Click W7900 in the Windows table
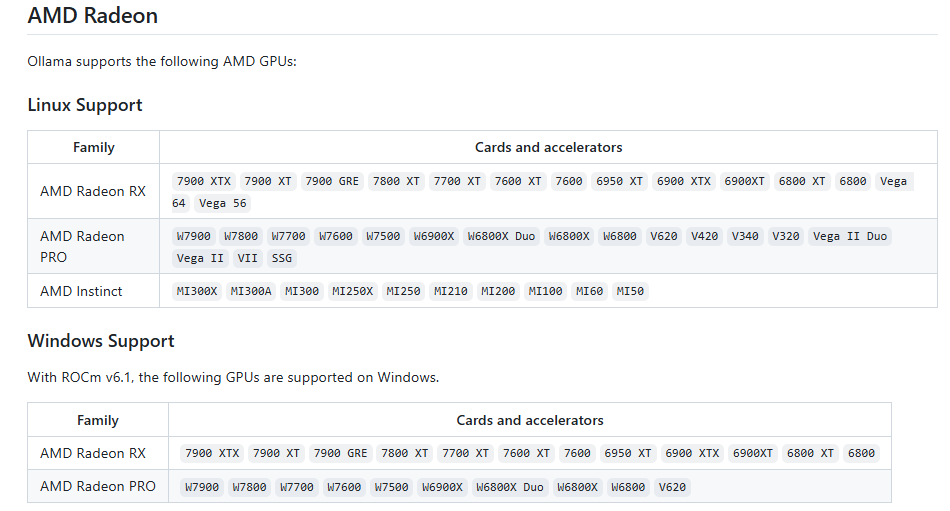 (202, 487)
